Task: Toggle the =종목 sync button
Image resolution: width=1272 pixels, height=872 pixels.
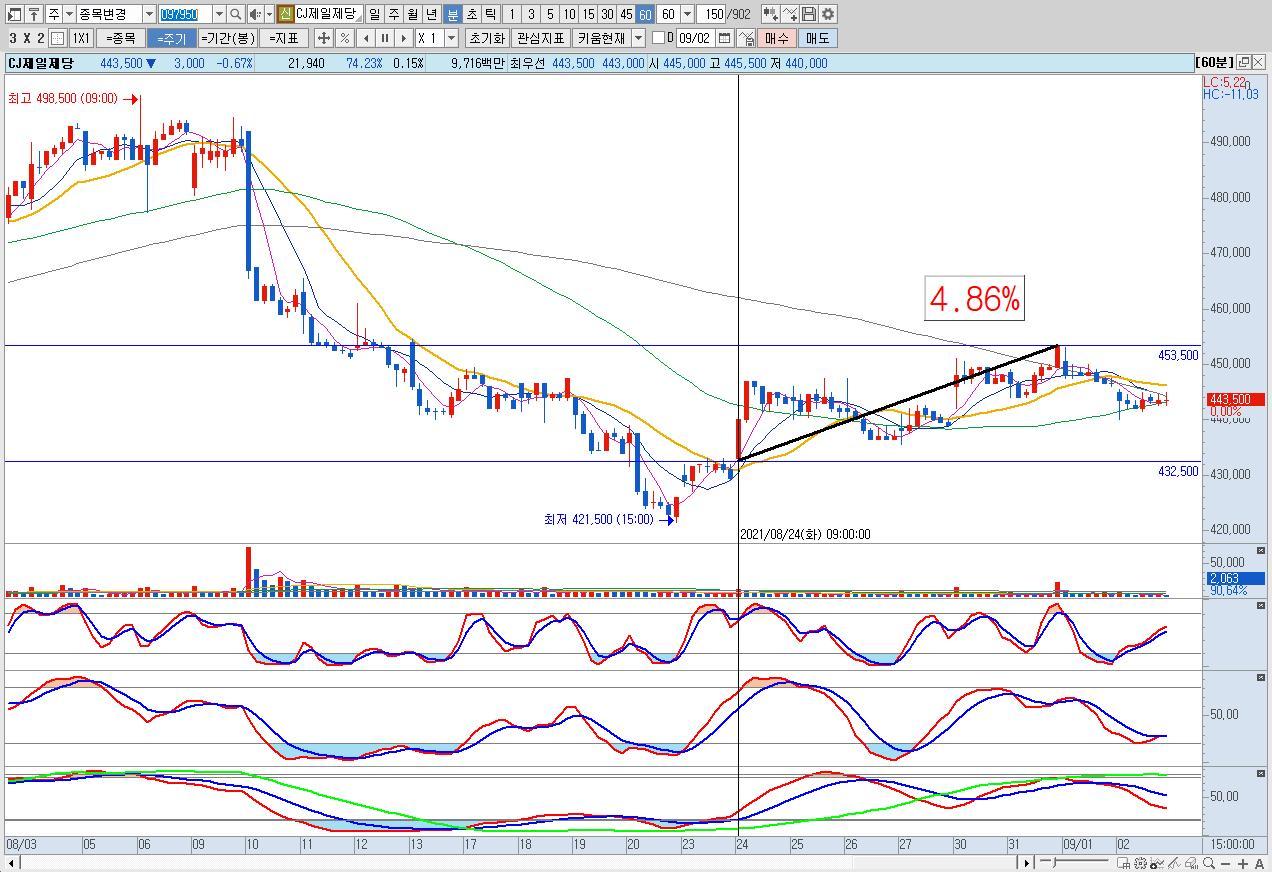Action: tap(121, 38)
